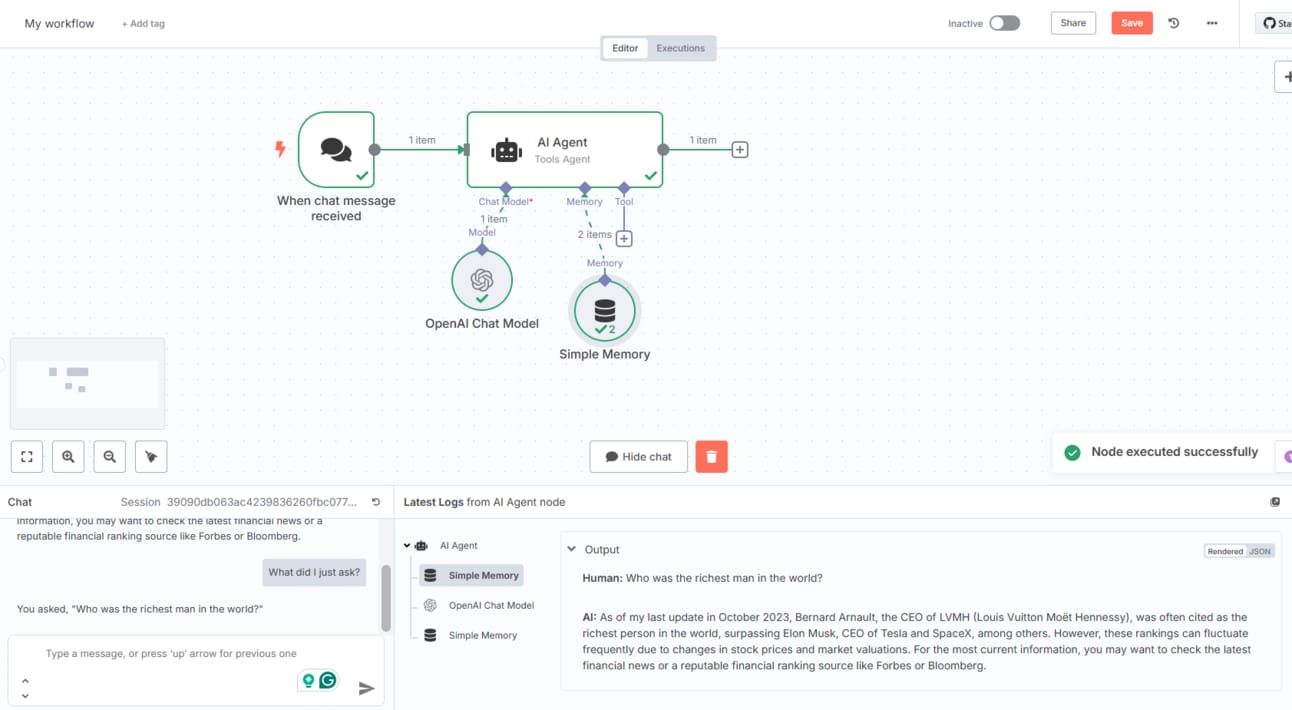Click next message down arrow
This screenshot has height=710, width=1292.
25,695
